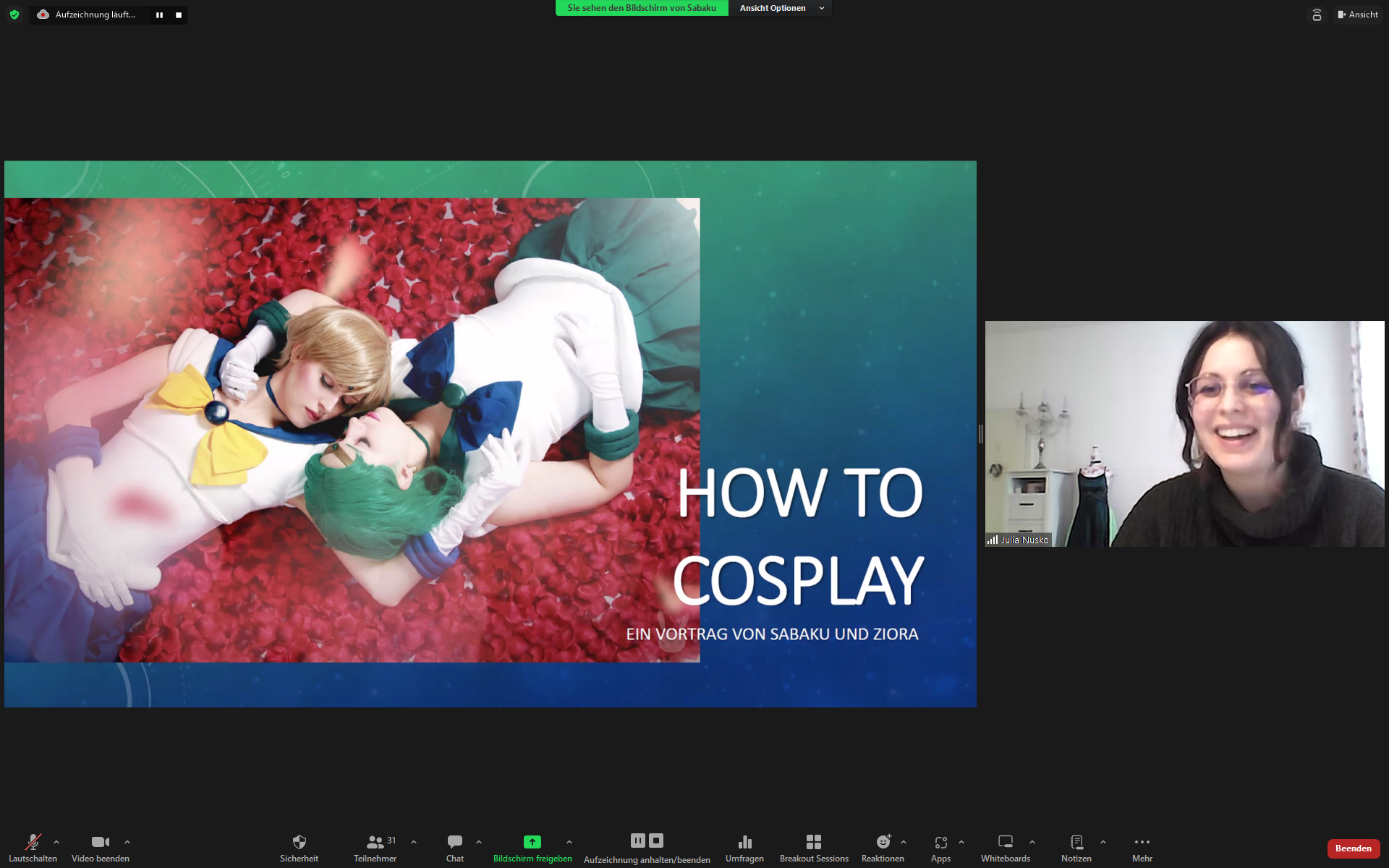Open Breakout Sessions
1389x868 pixels.
click(814, 848)
